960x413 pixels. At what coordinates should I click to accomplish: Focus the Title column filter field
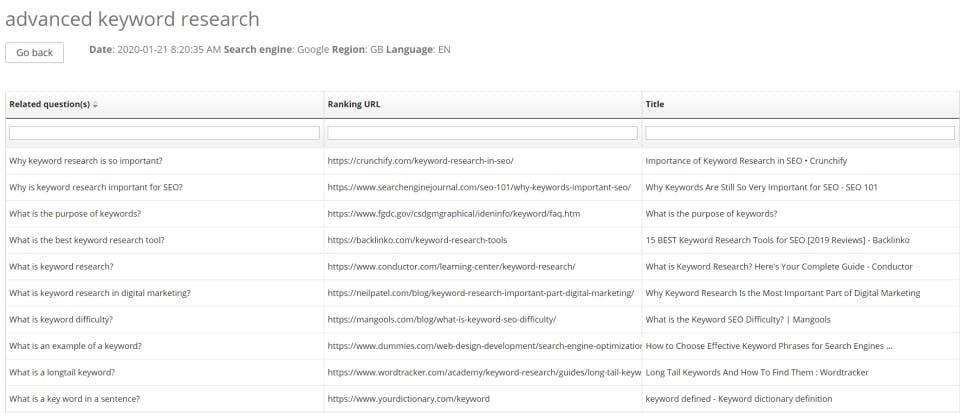point(800,133)
